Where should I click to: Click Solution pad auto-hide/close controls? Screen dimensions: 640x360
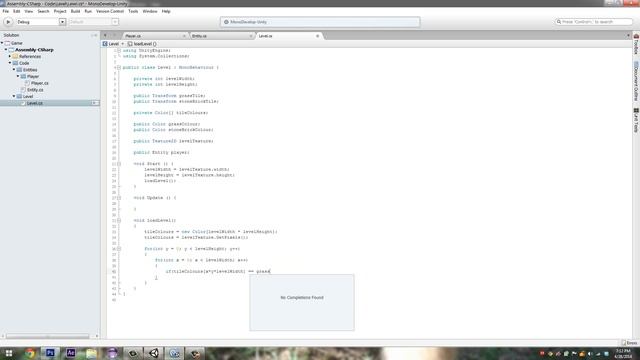point(94,36)
